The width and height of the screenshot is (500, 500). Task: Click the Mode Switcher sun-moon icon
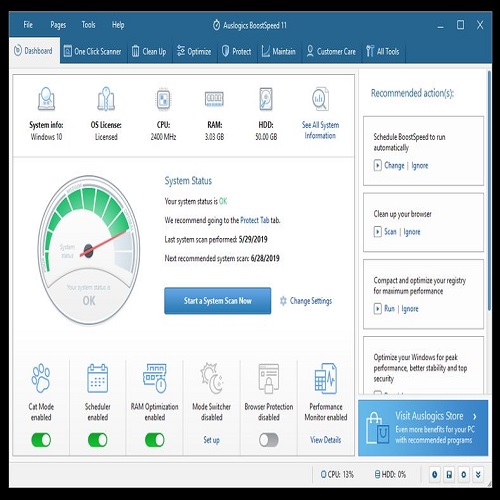(212, 378)
